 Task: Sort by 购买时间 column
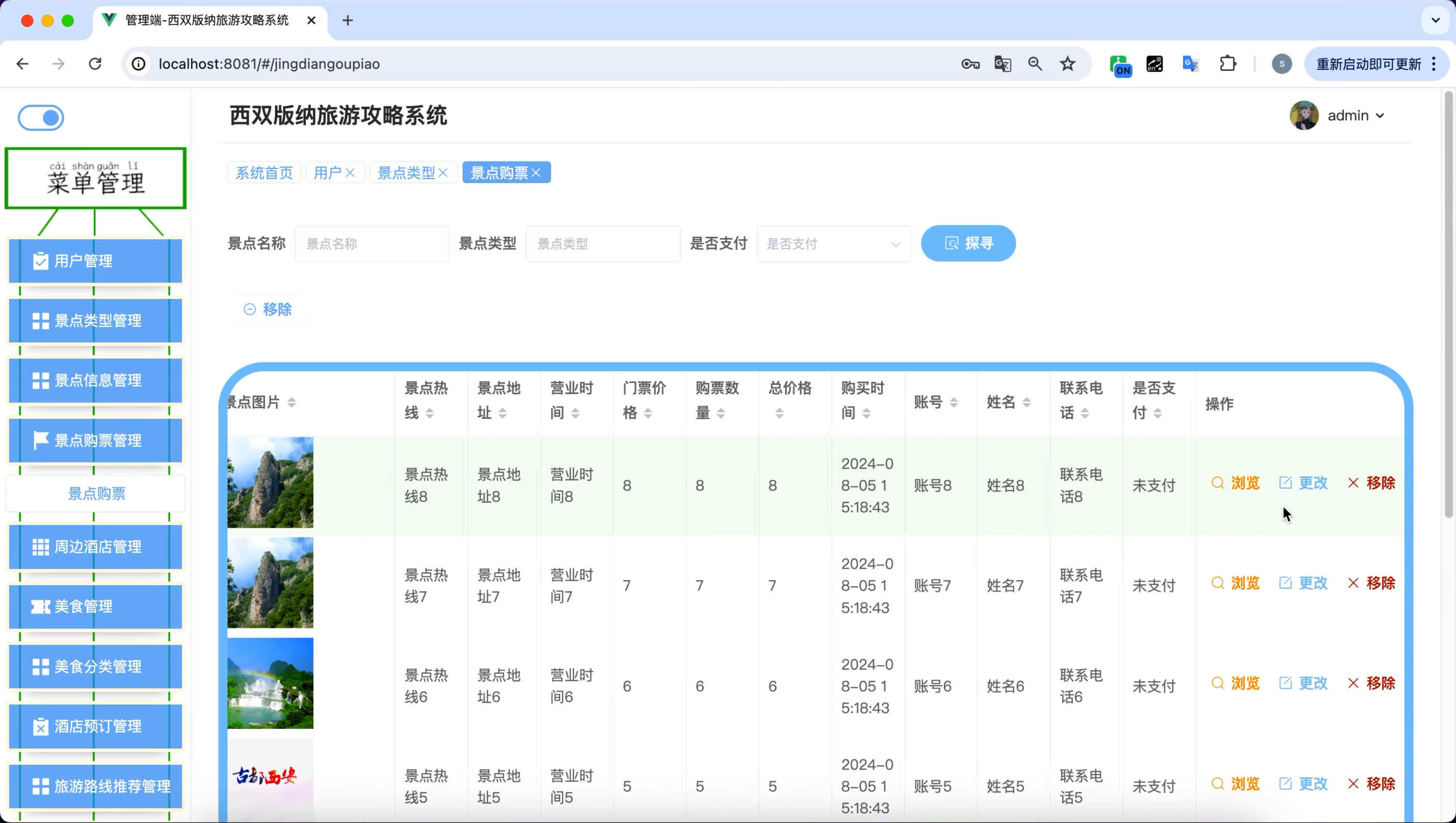(867, 413)
